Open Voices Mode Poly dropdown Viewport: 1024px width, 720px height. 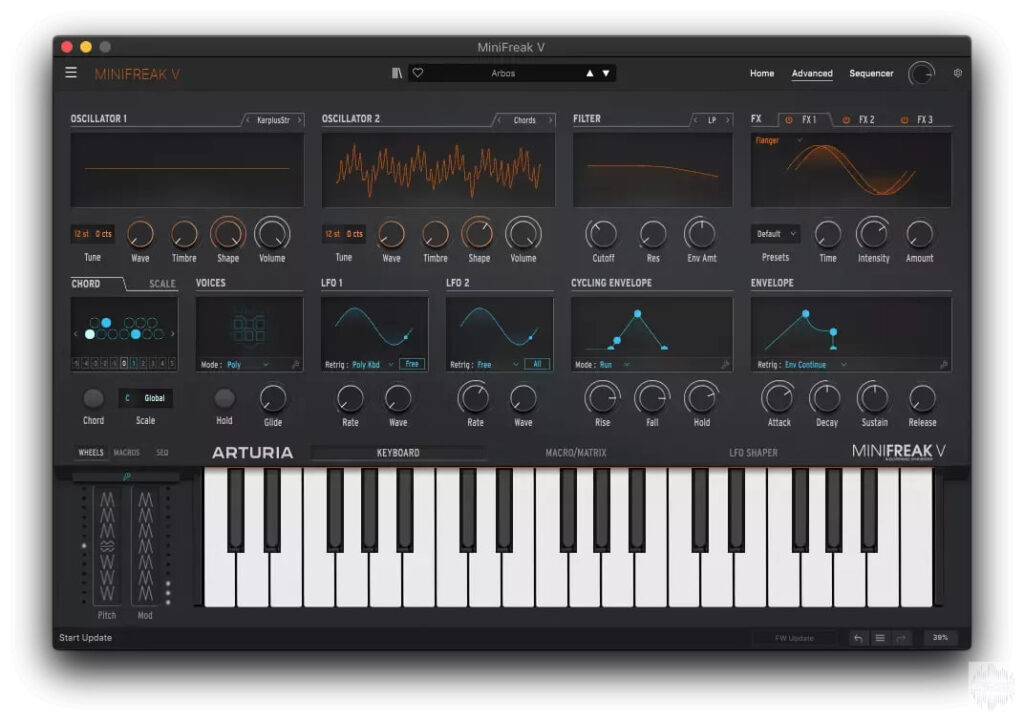248,365
